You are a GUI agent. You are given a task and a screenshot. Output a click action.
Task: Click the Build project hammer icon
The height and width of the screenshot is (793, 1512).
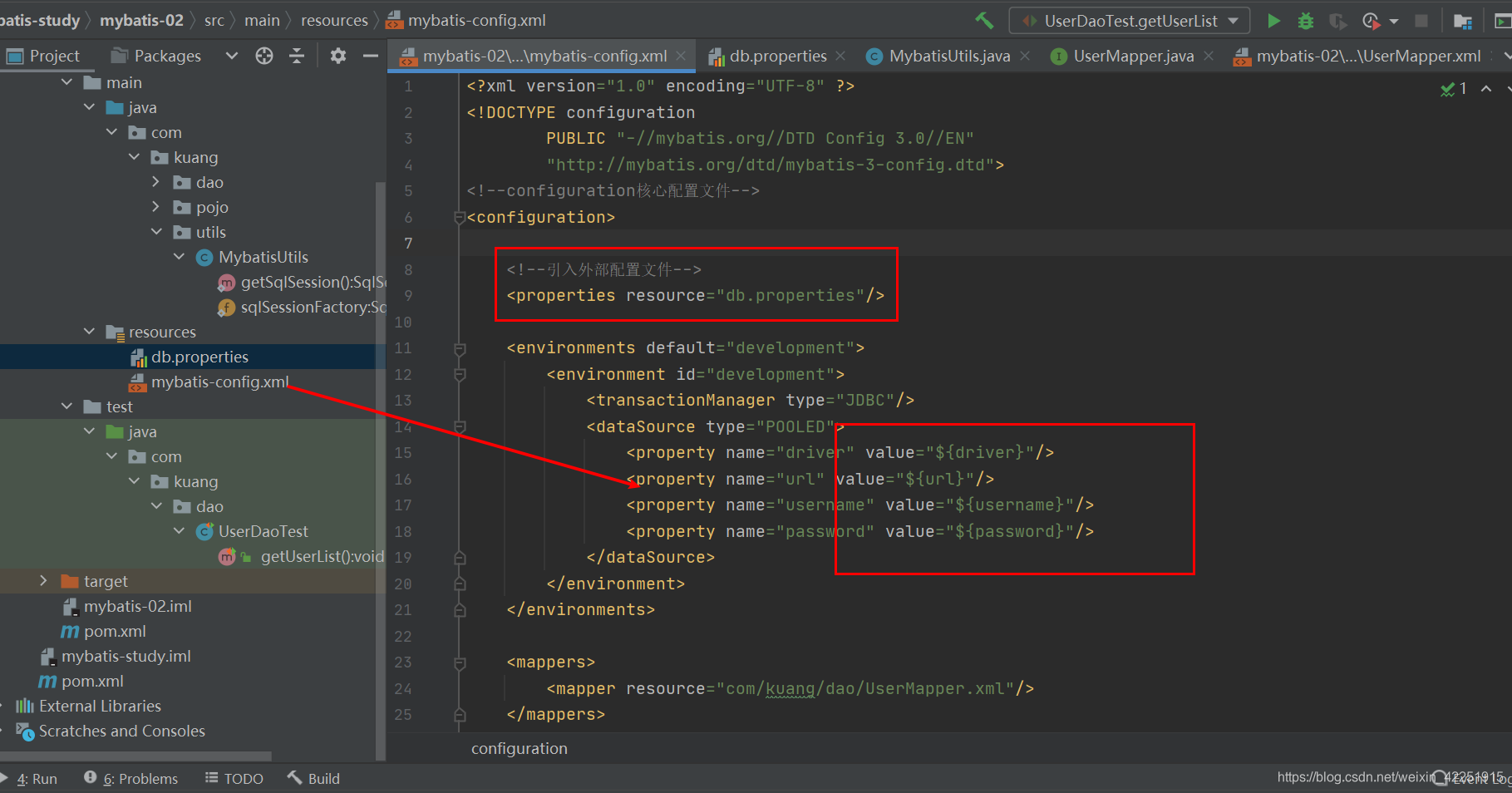tap(984, 20)
